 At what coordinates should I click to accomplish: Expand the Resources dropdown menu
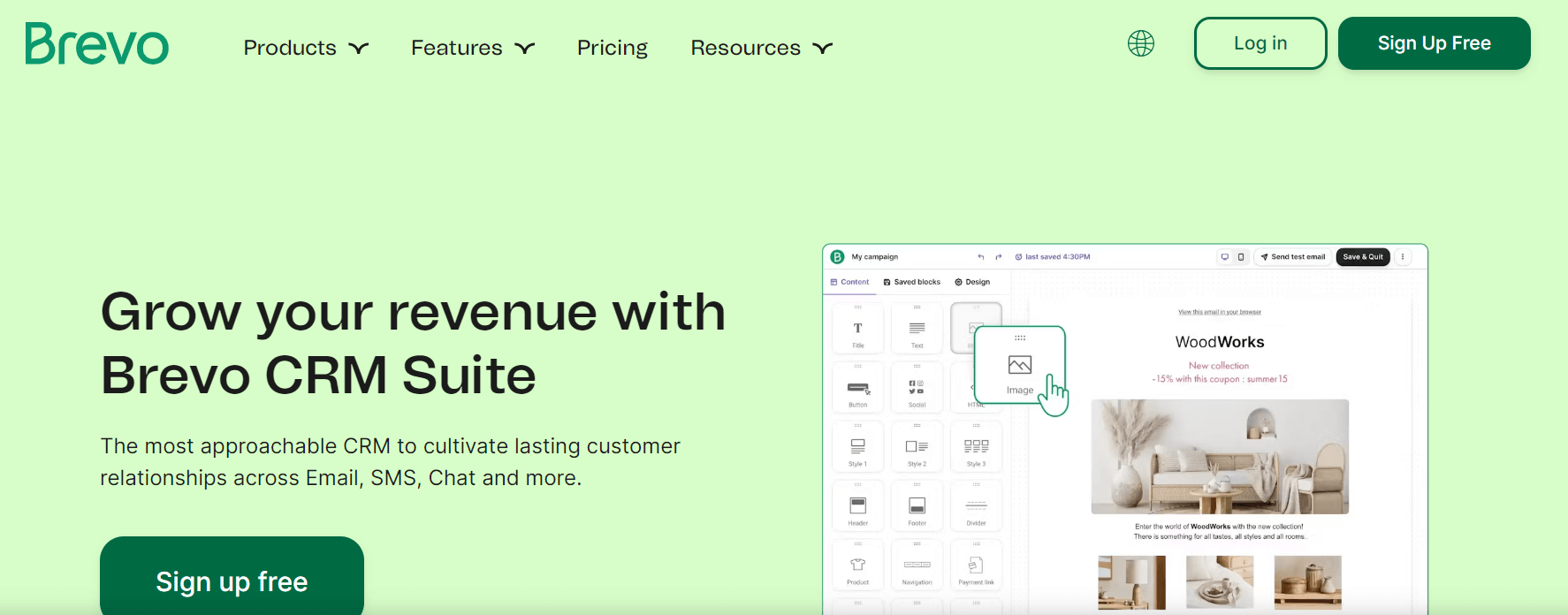point(762,48)
